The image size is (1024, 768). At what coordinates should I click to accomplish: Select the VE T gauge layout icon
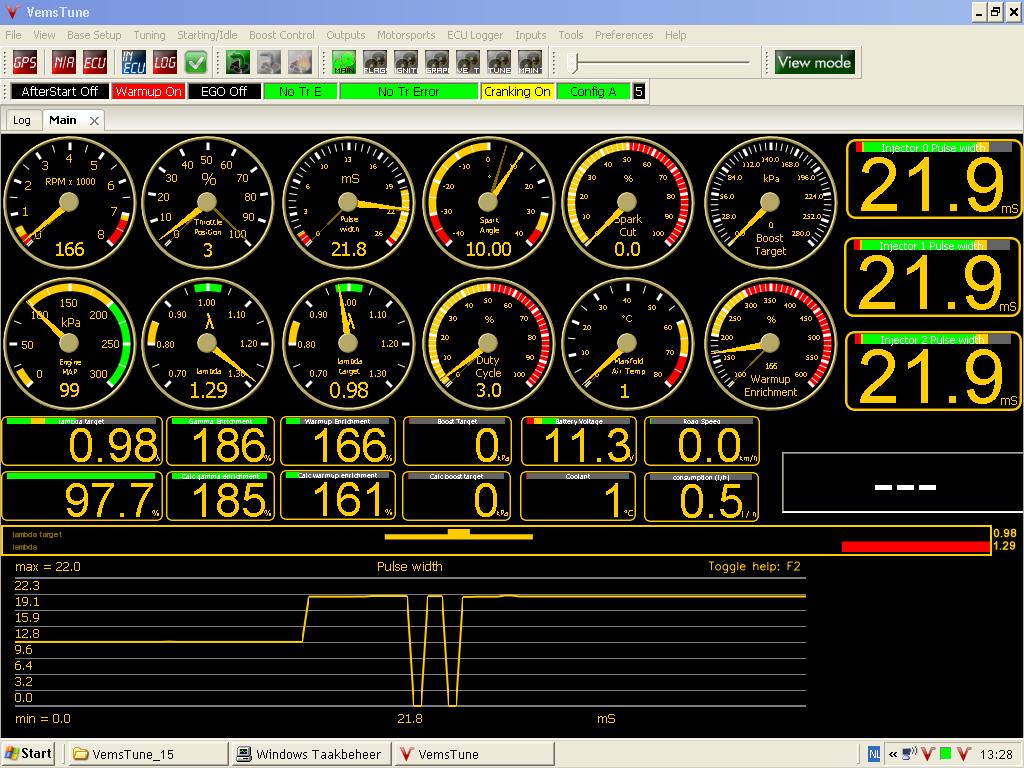tap(468, 63)
